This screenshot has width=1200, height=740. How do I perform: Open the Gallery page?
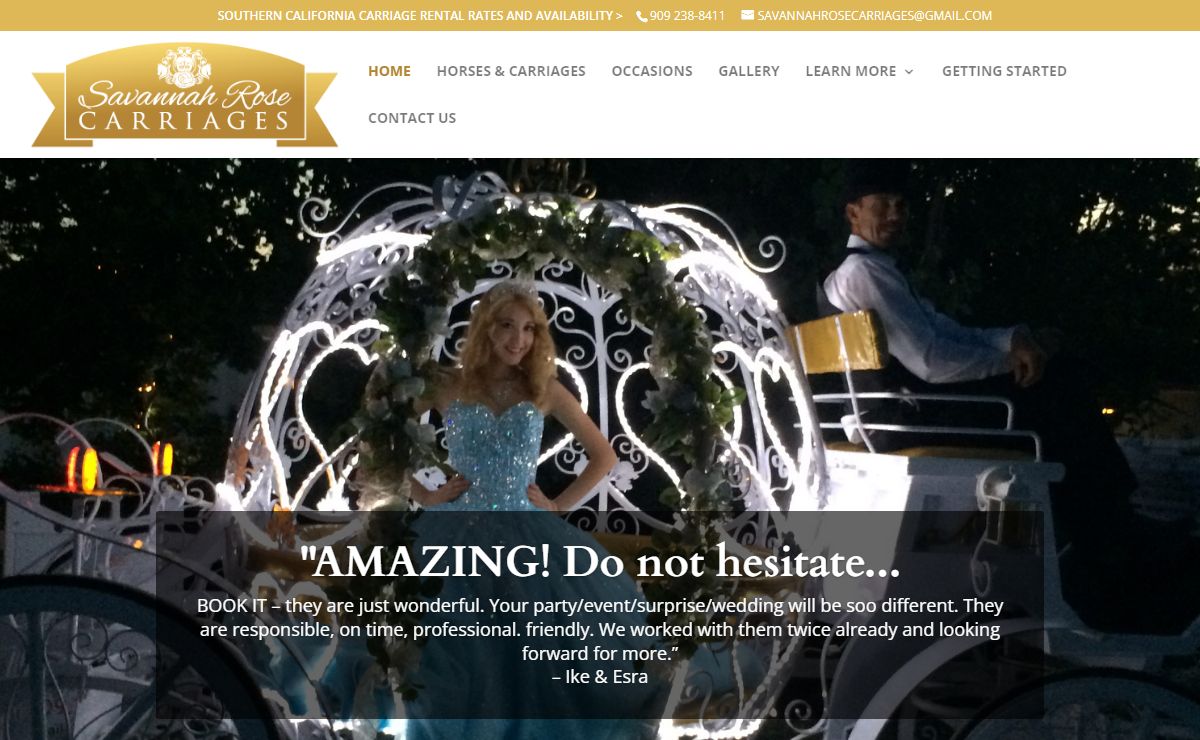click(749, 71)
